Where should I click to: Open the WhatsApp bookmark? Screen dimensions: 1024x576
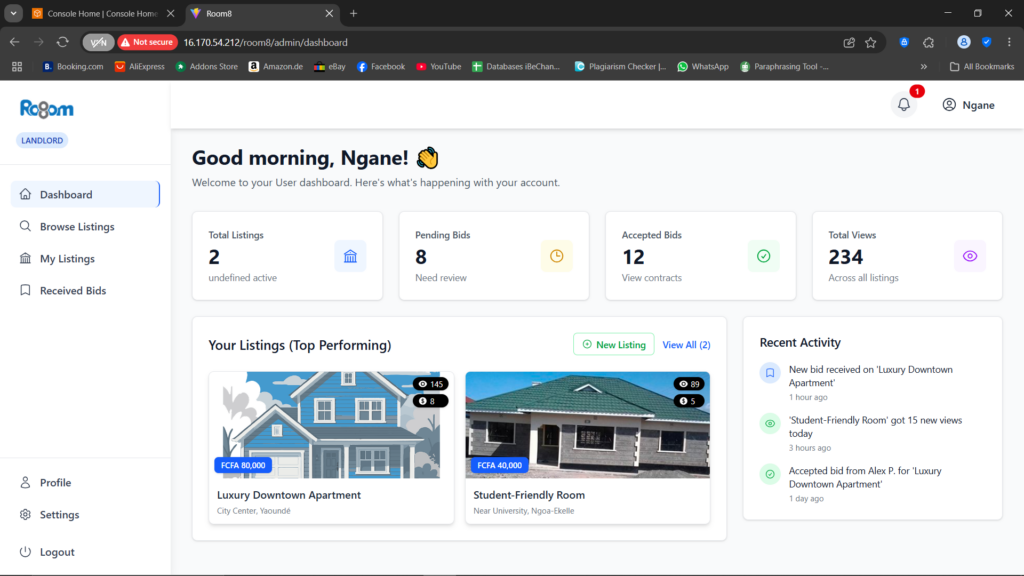(703, 67)
